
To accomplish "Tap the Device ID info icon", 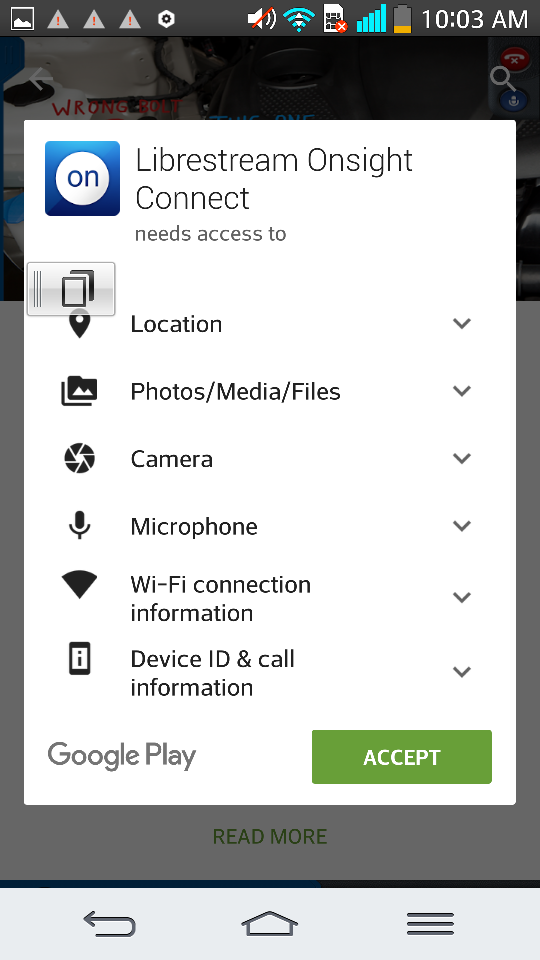I will point(80,659).
